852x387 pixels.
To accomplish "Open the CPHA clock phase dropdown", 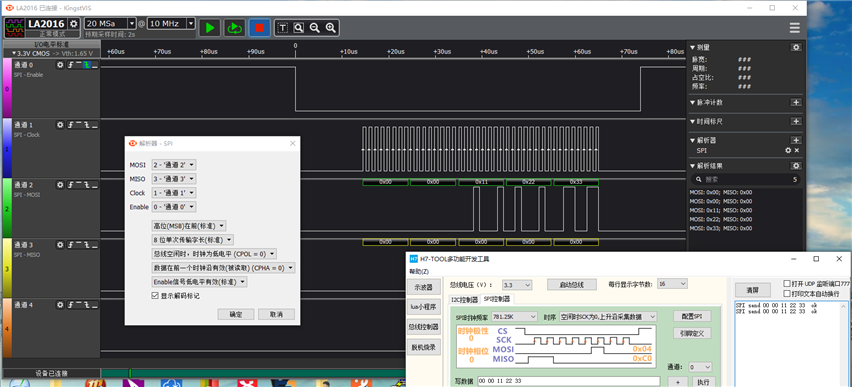I will (x=223, y=268).
